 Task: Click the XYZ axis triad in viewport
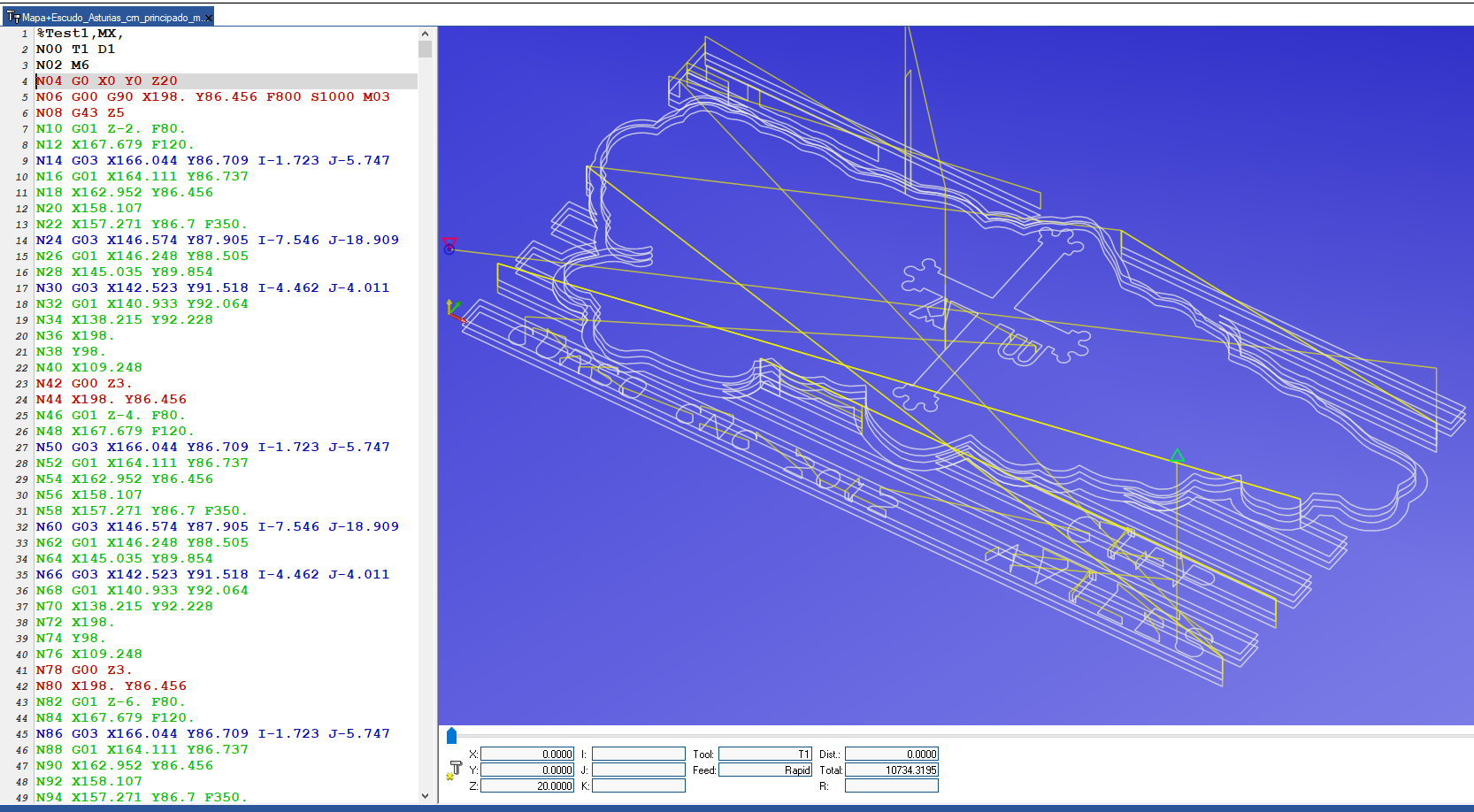[455, 310]
